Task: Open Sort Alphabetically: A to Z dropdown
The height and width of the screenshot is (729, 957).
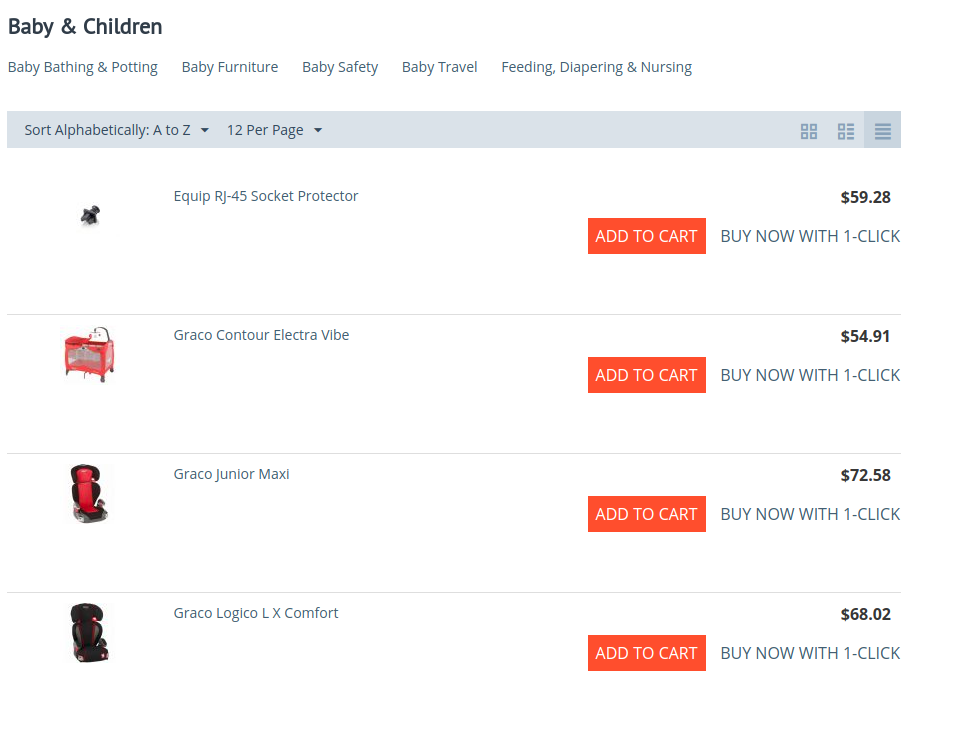Action: tap(117, 130)
